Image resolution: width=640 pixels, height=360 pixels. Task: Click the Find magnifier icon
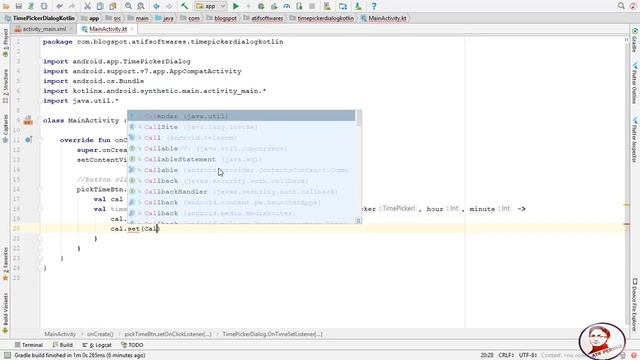[128, 6]
